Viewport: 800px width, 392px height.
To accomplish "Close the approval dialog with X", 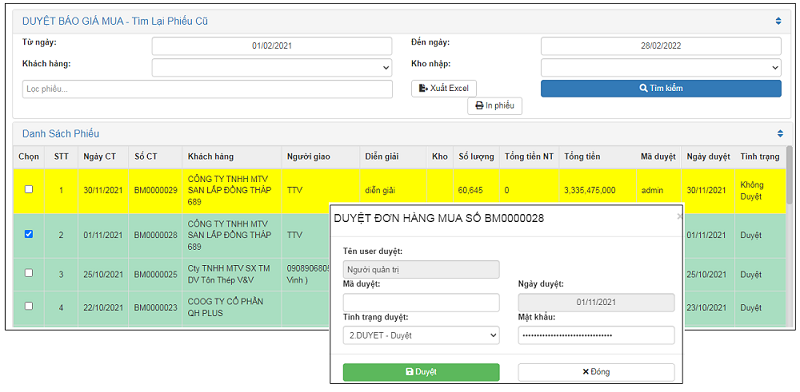I will click(x=679, y=217).
